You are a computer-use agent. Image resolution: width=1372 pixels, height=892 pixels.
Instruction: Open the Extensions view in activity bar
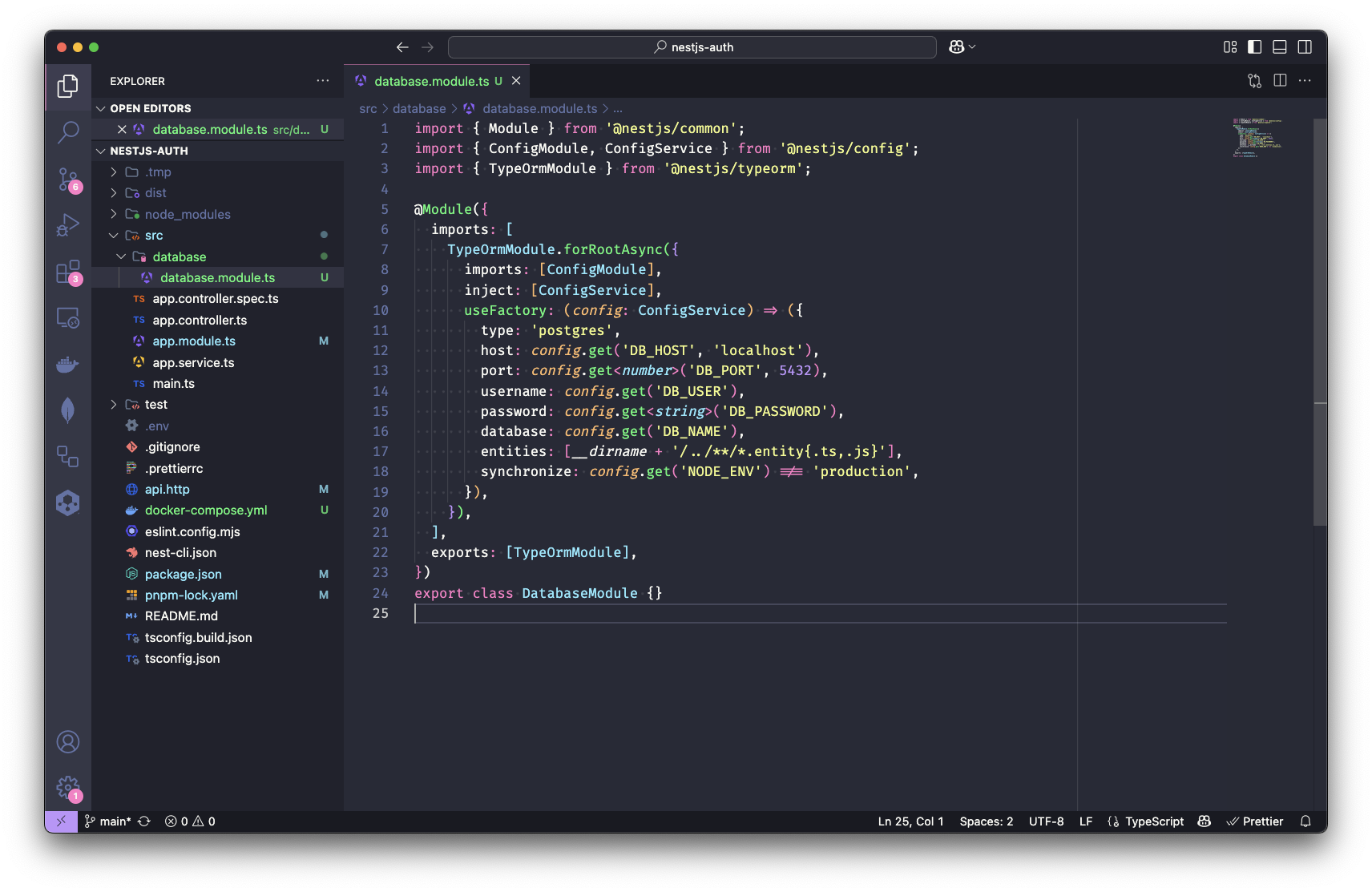point(68,272)
